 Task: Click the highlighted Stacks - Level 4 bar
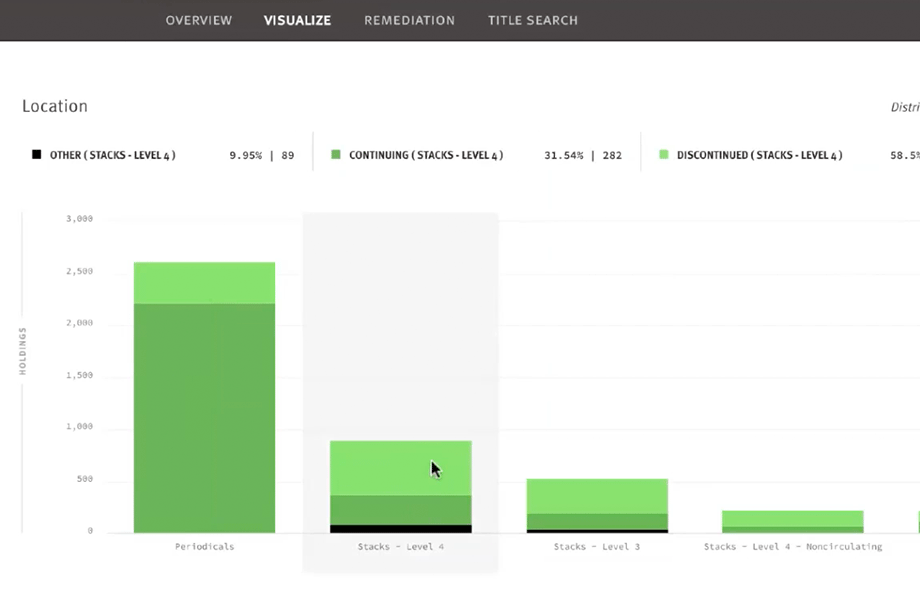click(400, 485)
